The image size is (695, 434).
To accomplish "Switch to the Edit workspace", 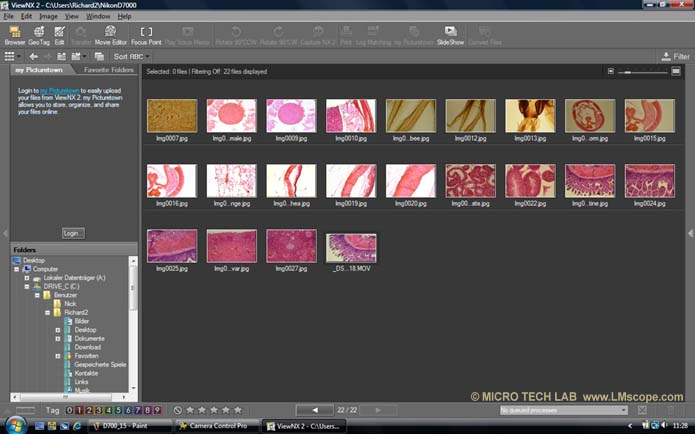I will (x=59, y=35).
